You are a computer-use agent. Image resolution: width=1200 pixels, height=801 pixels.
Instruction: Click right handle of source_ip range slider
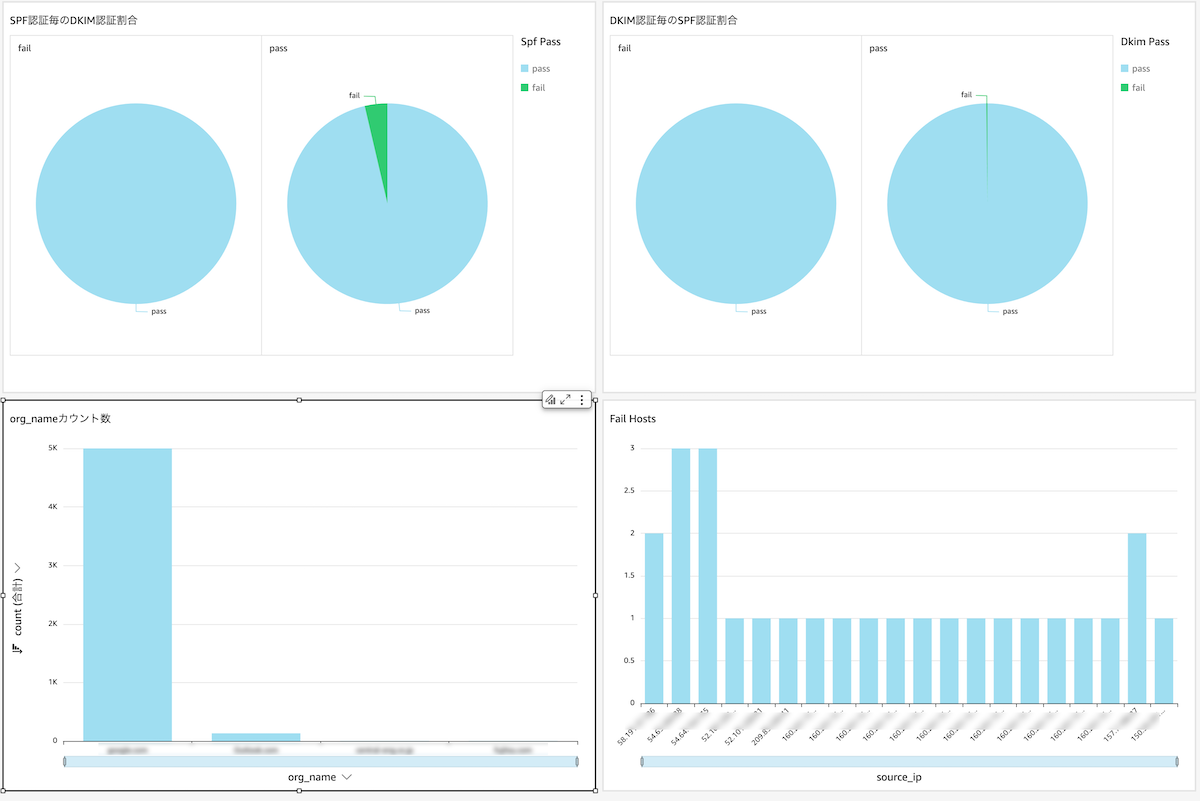pos(1174,762)
